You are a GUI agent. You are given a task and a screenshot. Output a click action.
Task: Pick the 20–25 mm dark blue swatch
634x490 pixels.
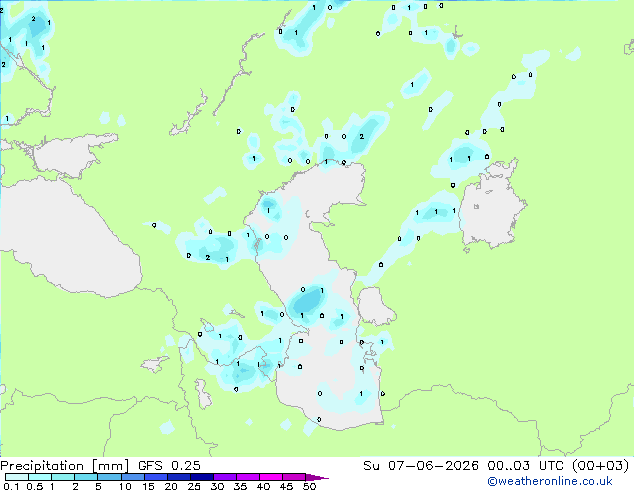(x=179, y=477)
